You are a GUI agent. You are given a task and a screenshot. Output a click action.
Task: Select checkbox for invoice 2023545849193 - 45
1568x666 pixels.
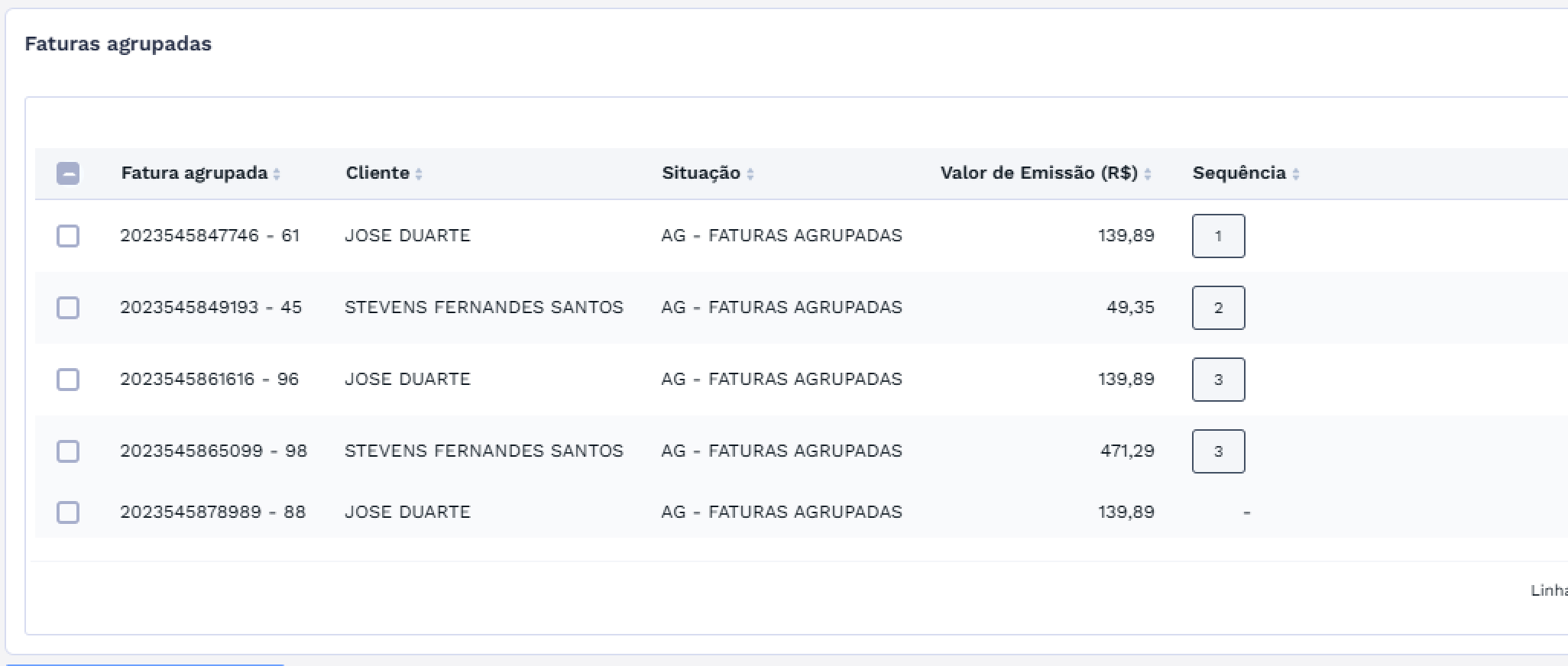click(x=68, y=308)
